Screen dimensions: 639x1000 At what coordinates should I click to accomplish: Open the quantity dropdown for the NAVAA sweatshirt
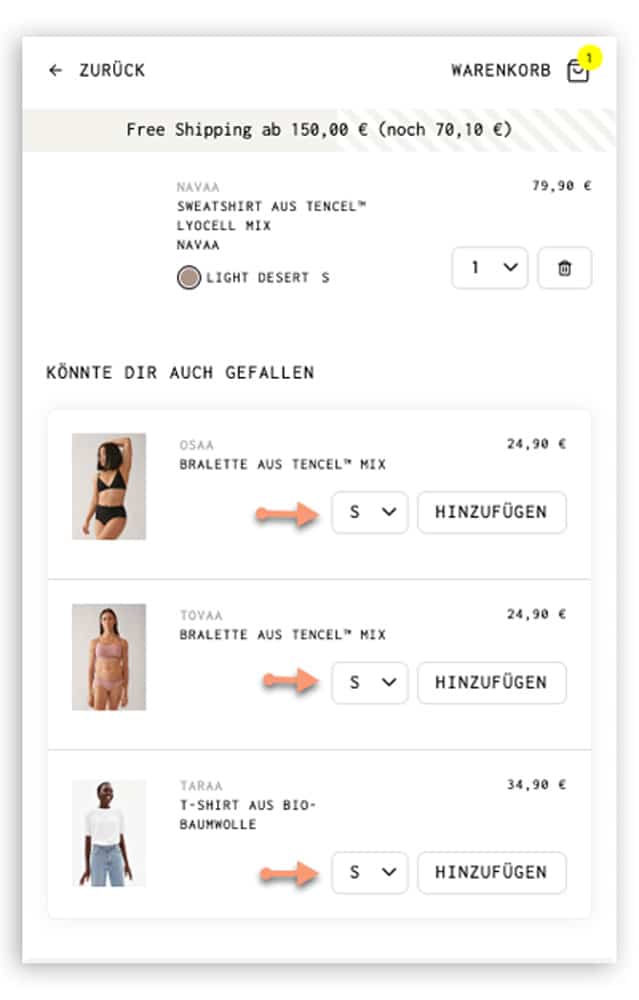tap(489, 267)
